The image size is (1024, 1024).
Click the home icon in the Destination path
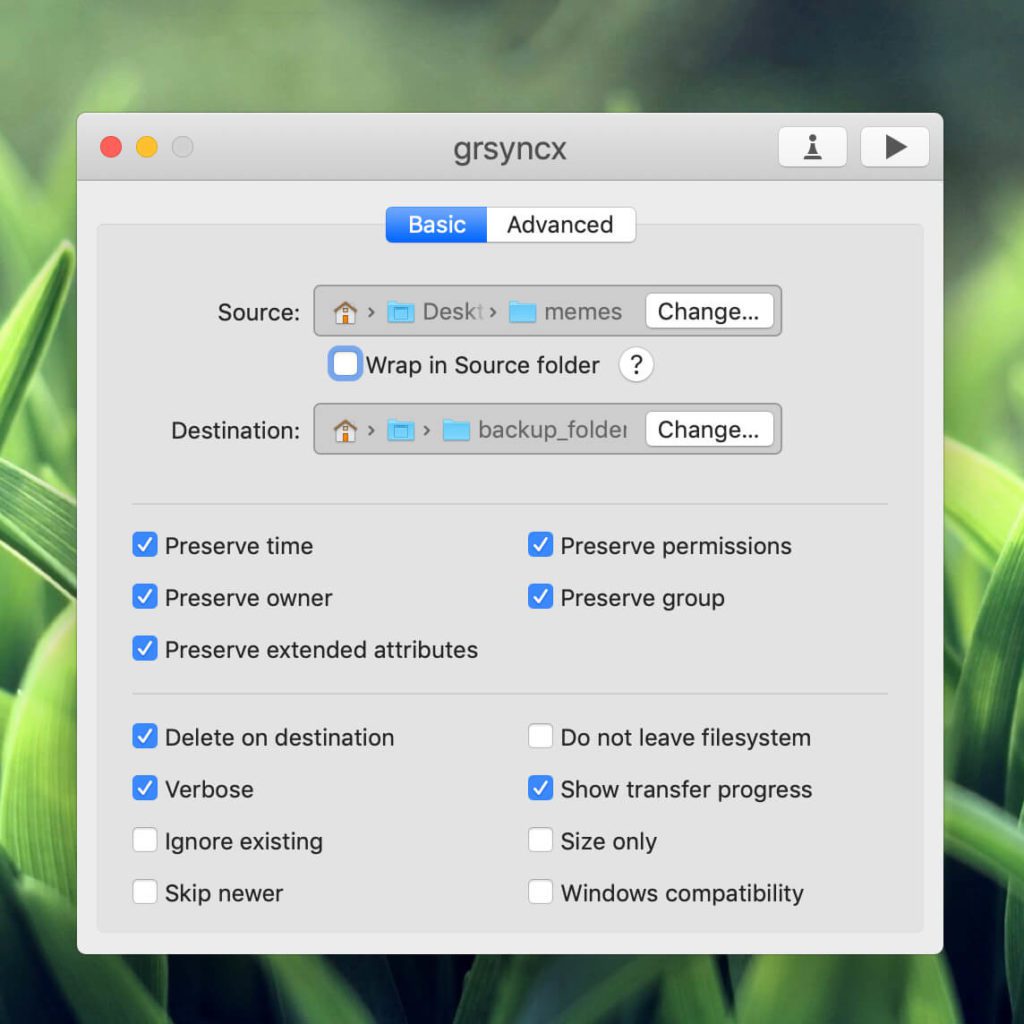point(346,429)
